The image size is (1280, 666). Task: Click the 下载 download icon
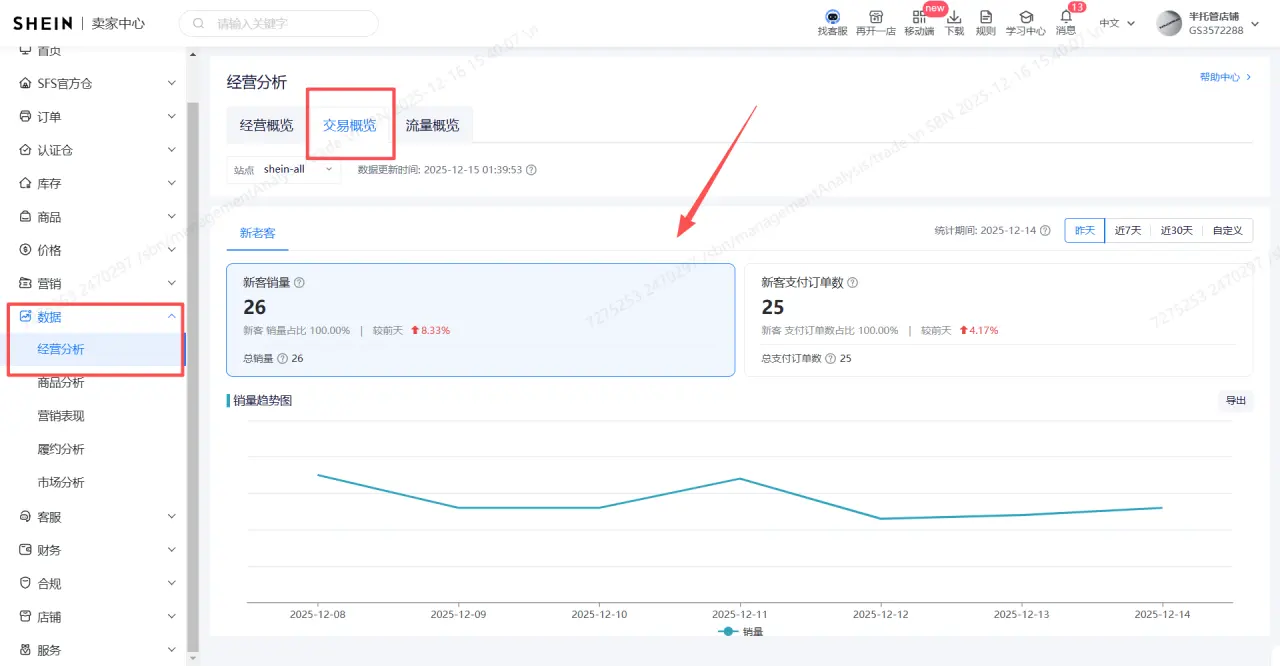point(954,17)
